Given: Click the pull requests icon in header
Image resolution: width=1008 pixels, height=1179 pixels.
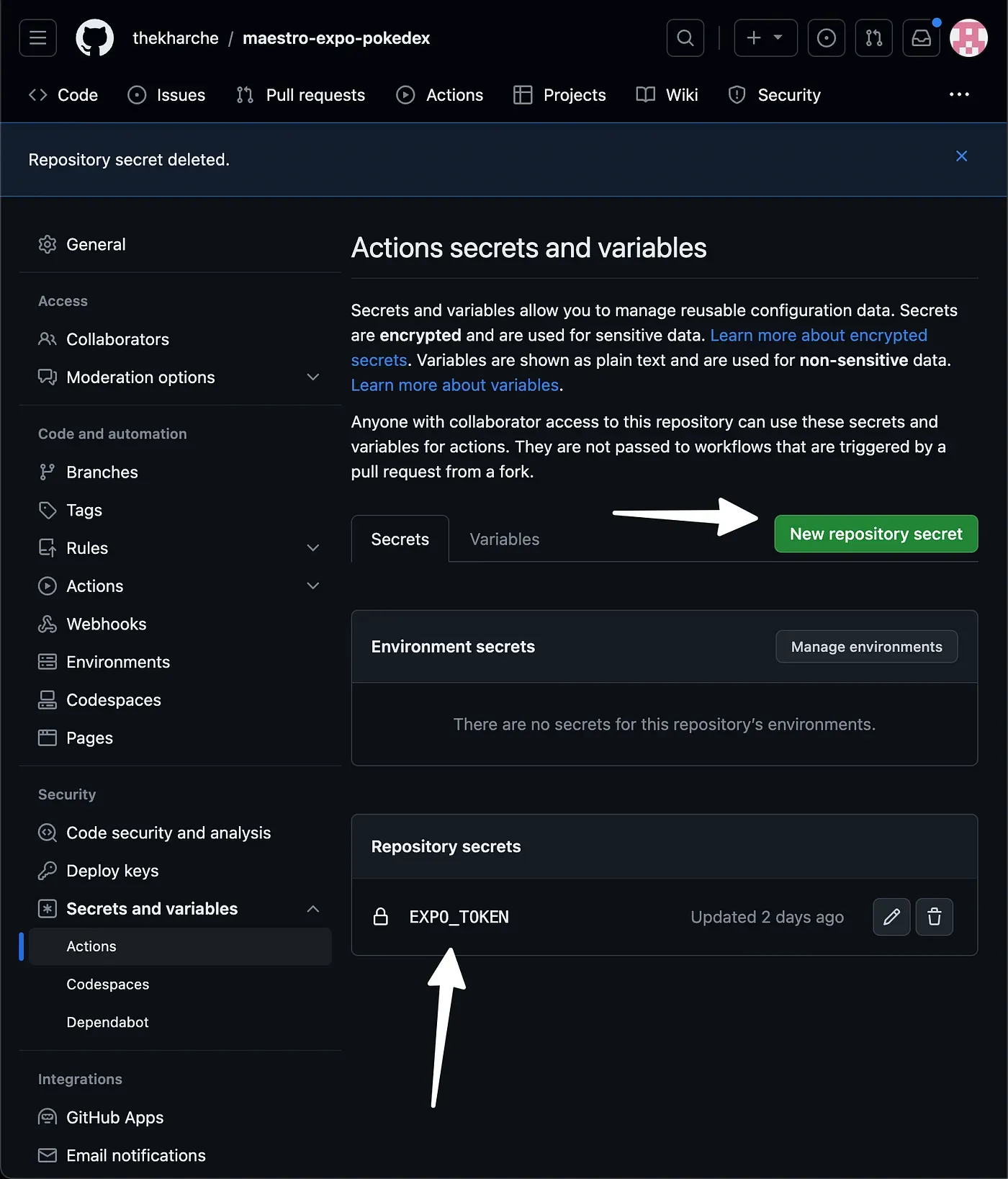Looking at the screenshot, I should pyautogui.click(x=873, y=38).
